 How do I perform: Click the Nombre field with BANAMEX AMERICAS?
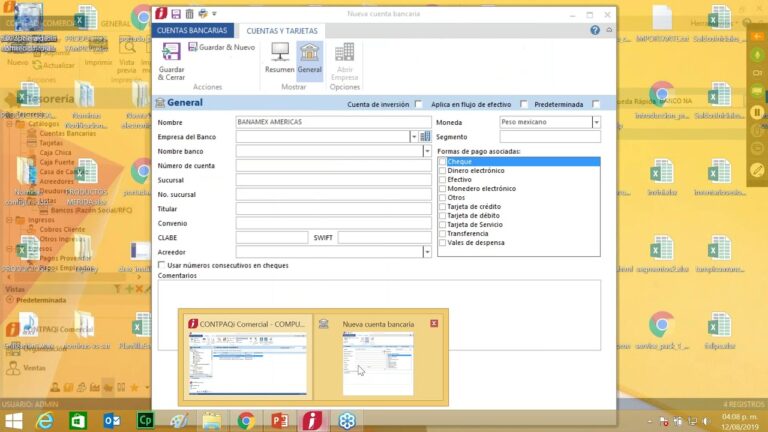(x=333, y=122)
